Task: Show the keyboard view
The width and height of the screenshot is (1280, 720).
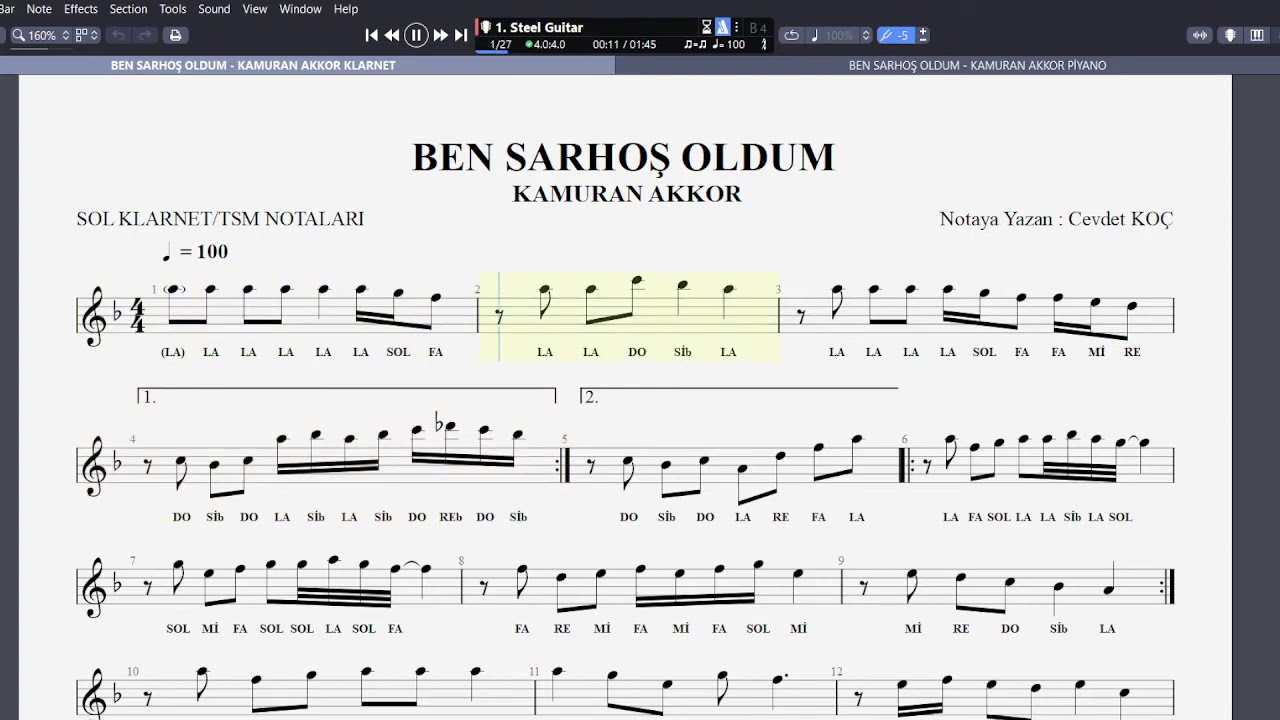Action: pos(1259,35)
